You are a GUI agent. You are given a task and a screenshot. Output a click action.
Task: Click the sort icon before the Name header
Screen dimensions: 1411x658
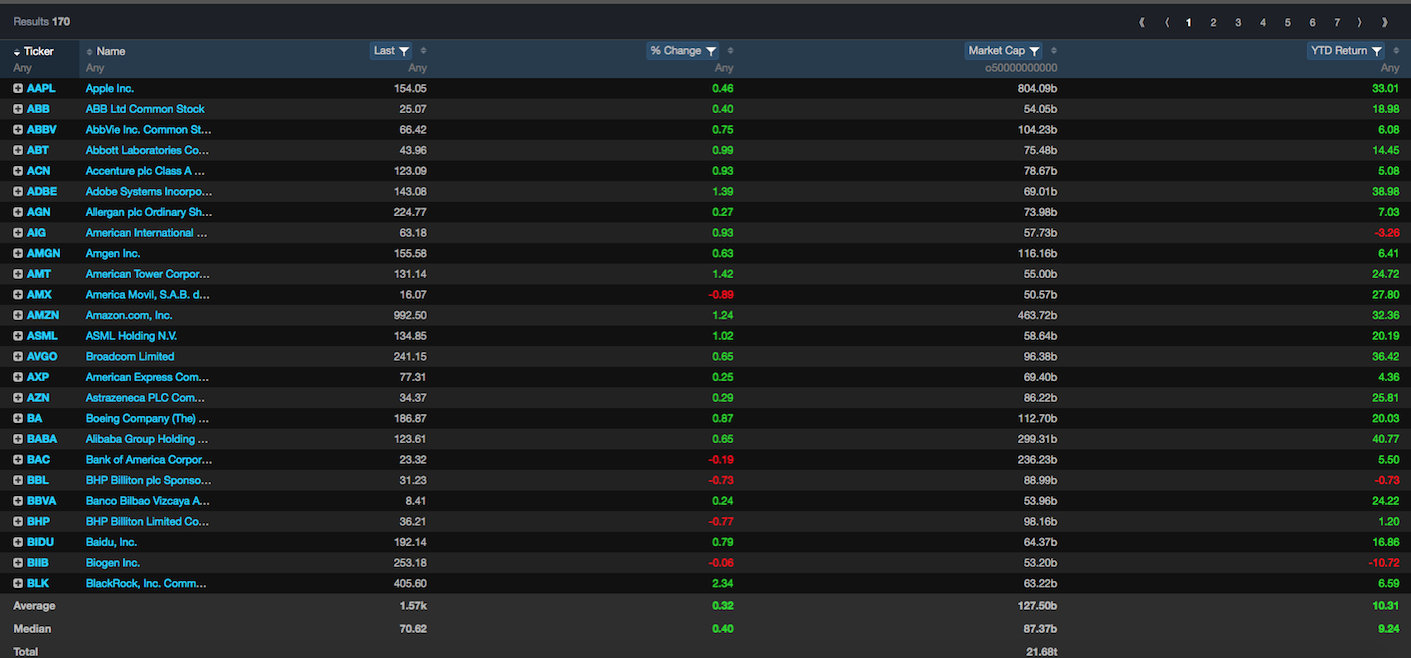89,51
